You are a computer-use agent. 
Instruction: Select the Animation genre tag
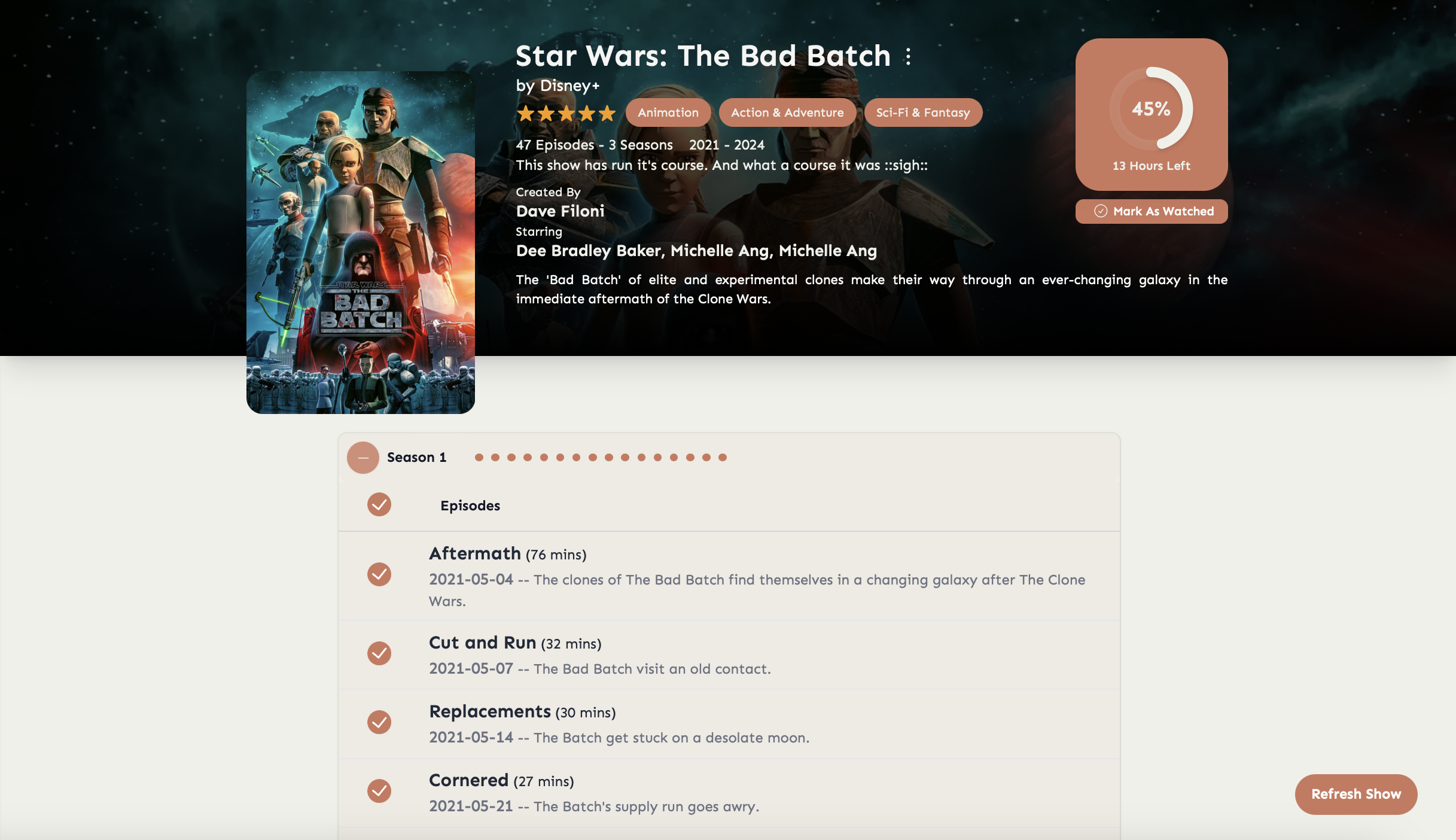click(668, 112)
